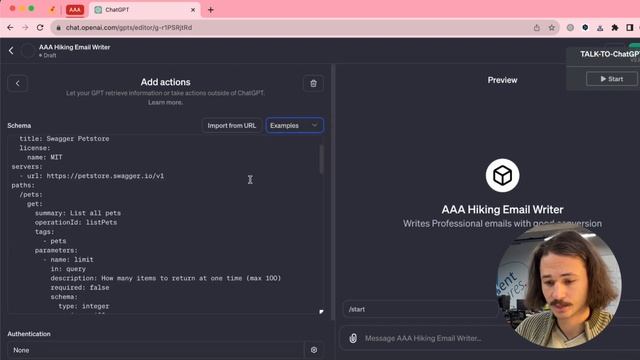640x360 pixels.
Task: Click the /start suggestion chip
Action: click(420, 309)
